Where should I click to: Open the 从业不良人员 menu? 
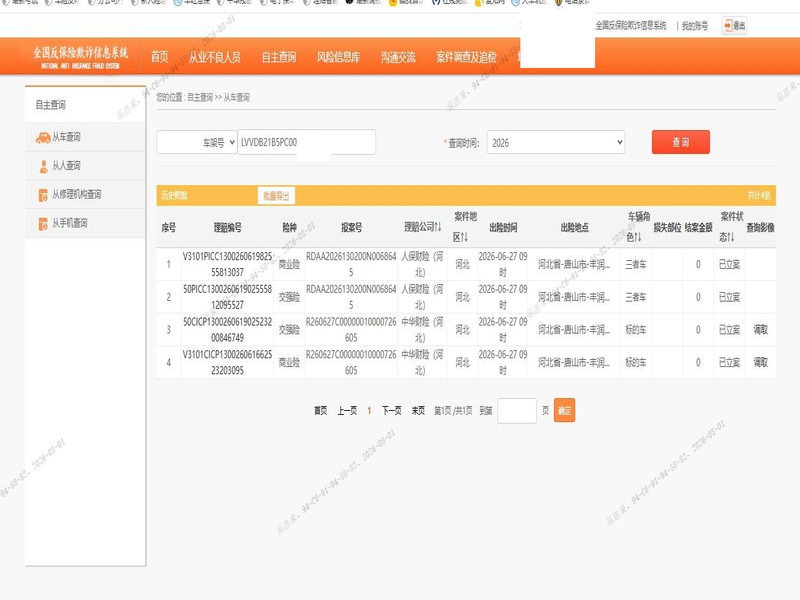point(215,57)
